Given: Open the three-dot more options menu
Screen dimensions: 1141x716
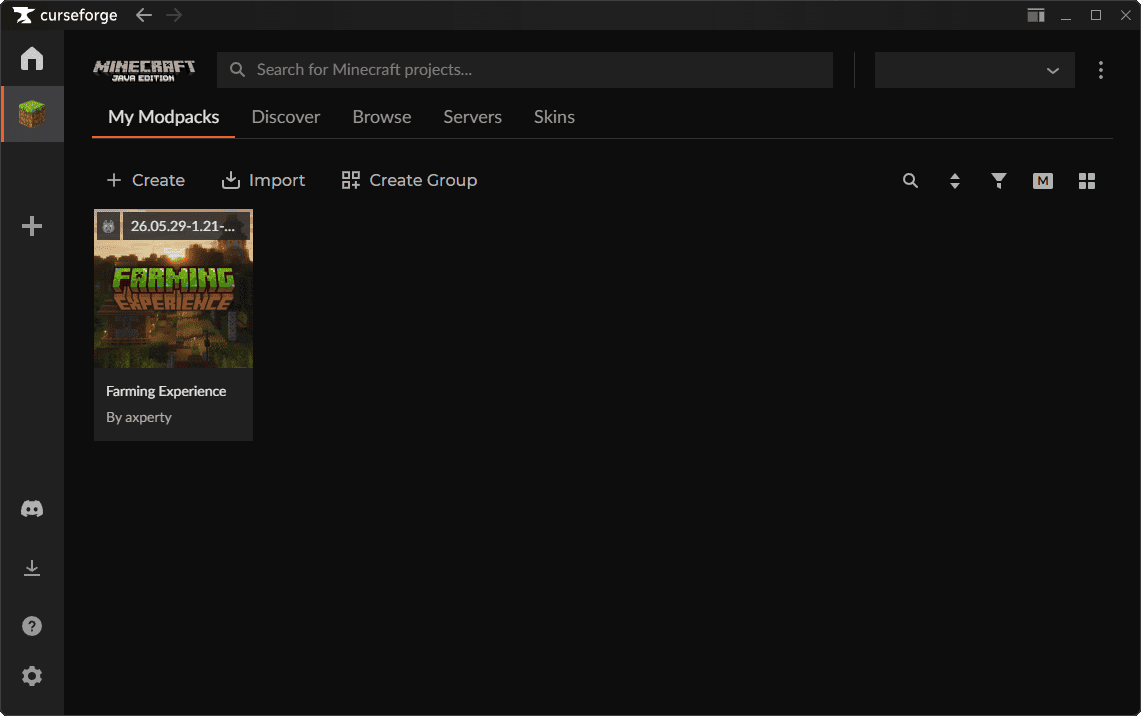Looking at the screenshot, I should point(1100,70).
